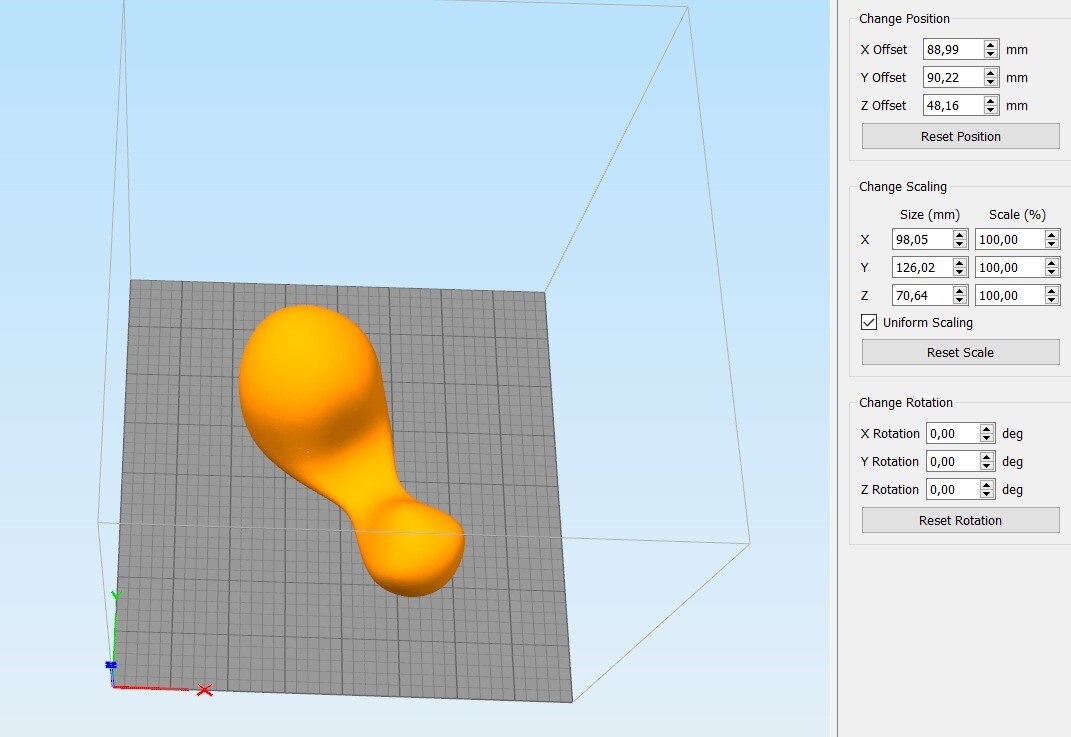Screen dimensions: 1071x737
Task: Increase Z Offset with up arrow
Action: 990,100
